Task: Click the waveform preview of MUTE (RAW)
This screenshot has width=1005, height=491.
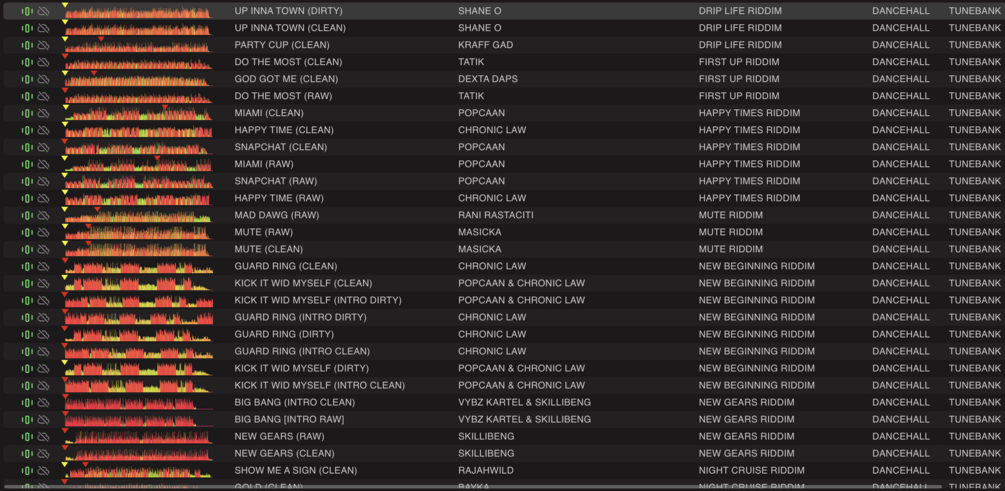Action: tap(137, 232)
